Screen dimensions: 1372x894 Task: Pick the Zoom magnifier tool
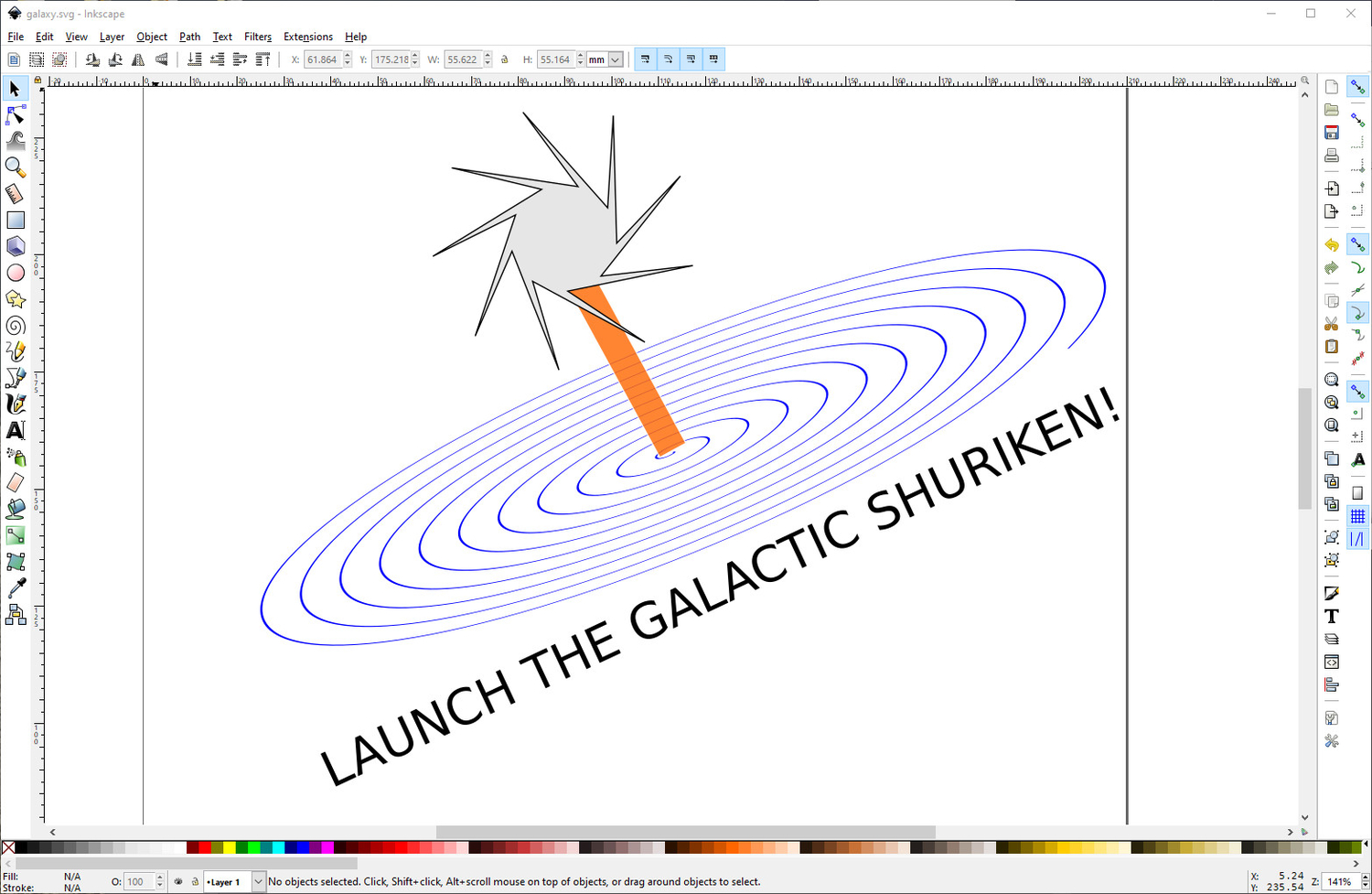[16, 167]
